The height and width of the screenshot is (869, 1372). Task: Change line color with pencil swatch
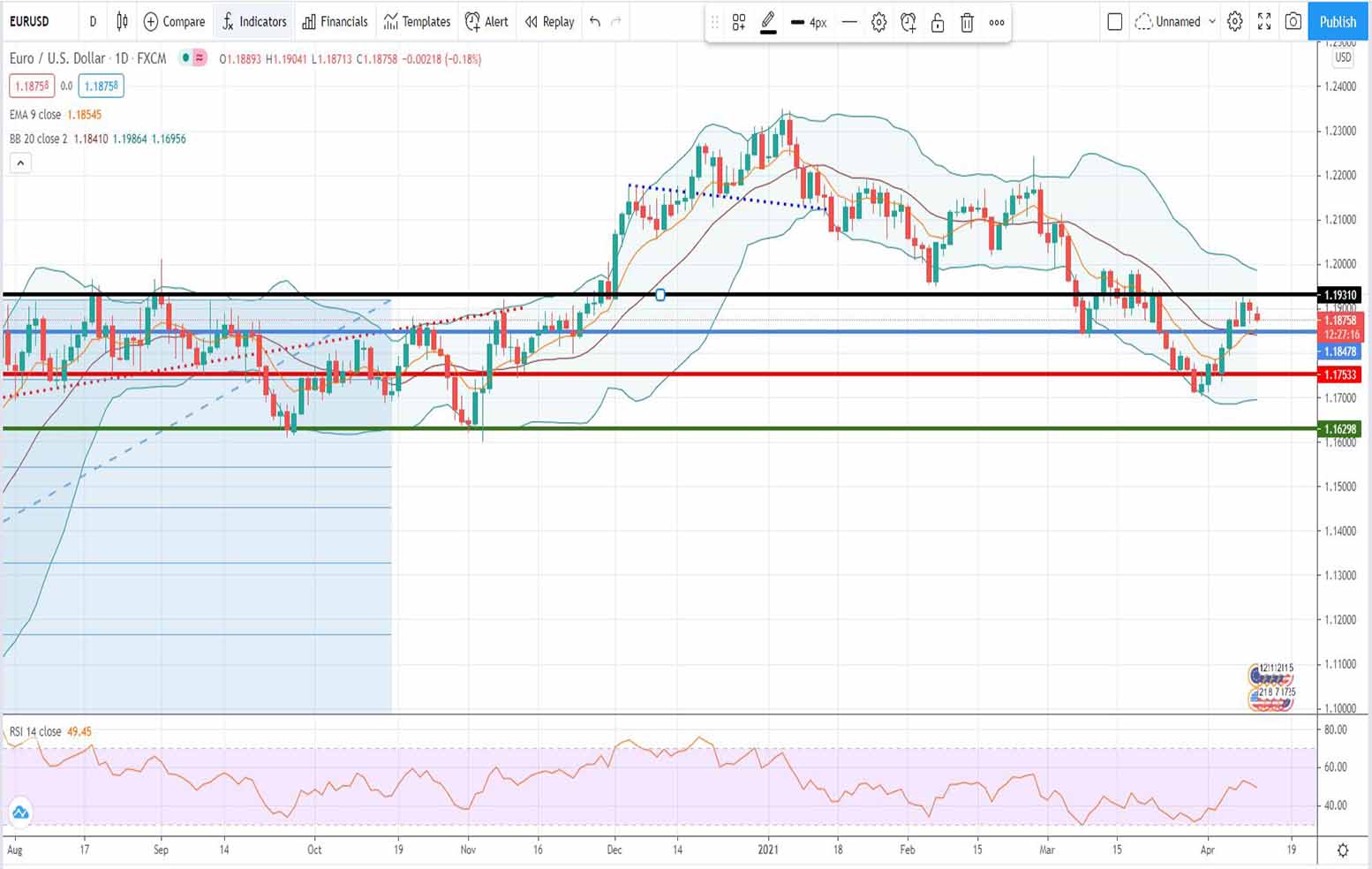click(768, 23)
